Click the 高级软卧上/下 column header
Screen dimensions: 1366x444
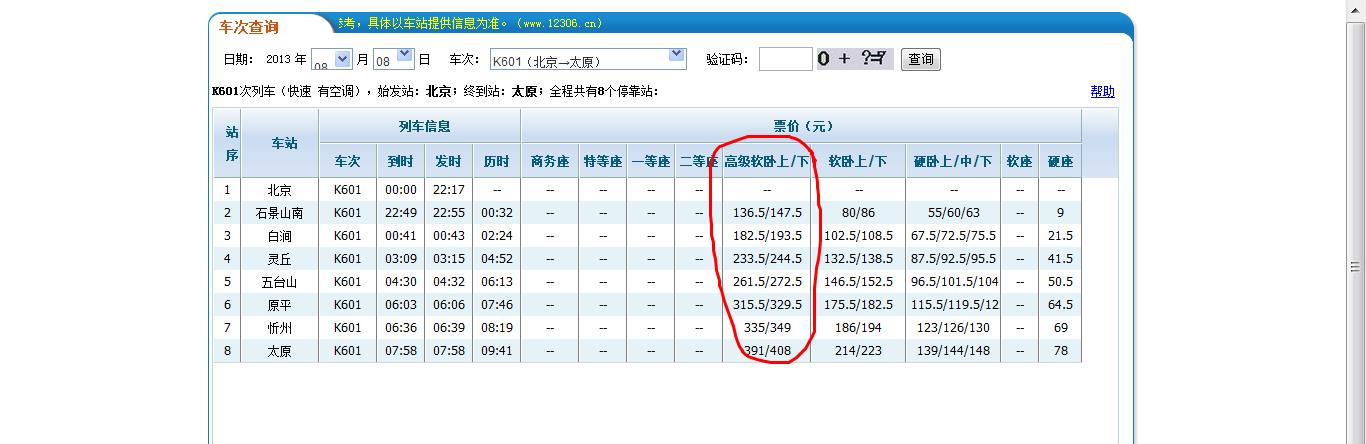click(767, 161)
